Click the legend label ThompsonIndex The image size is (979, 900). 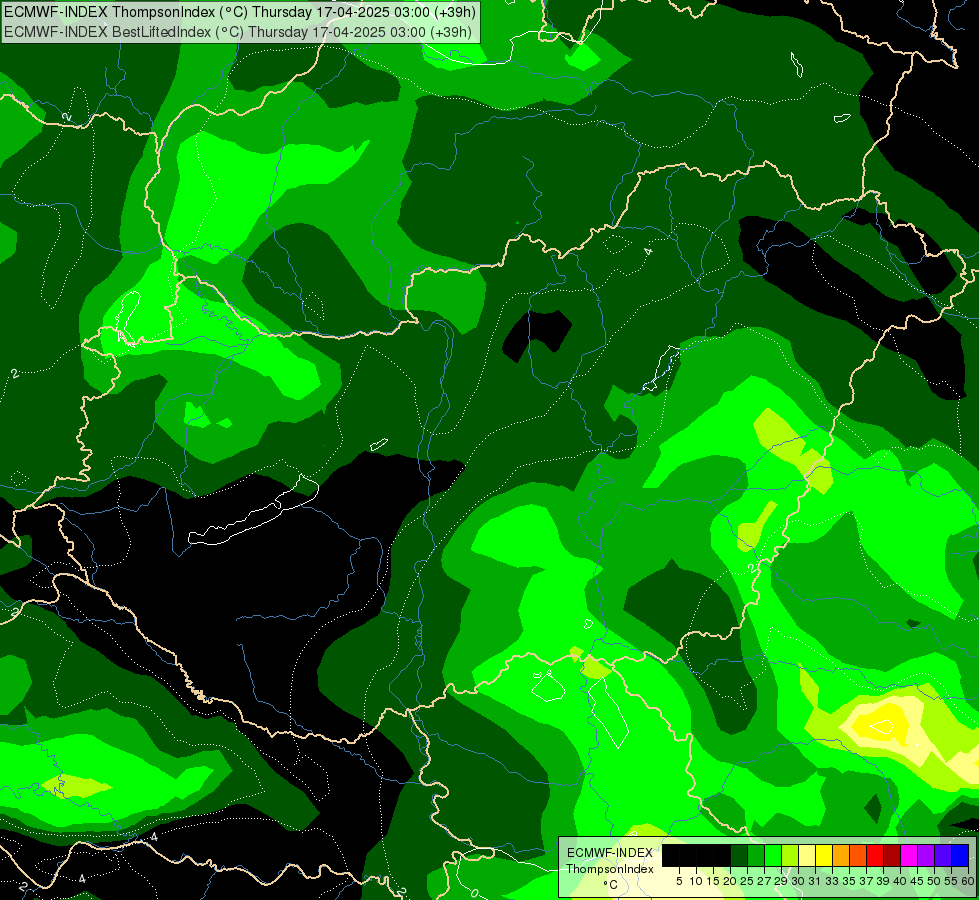coord(610,869)
